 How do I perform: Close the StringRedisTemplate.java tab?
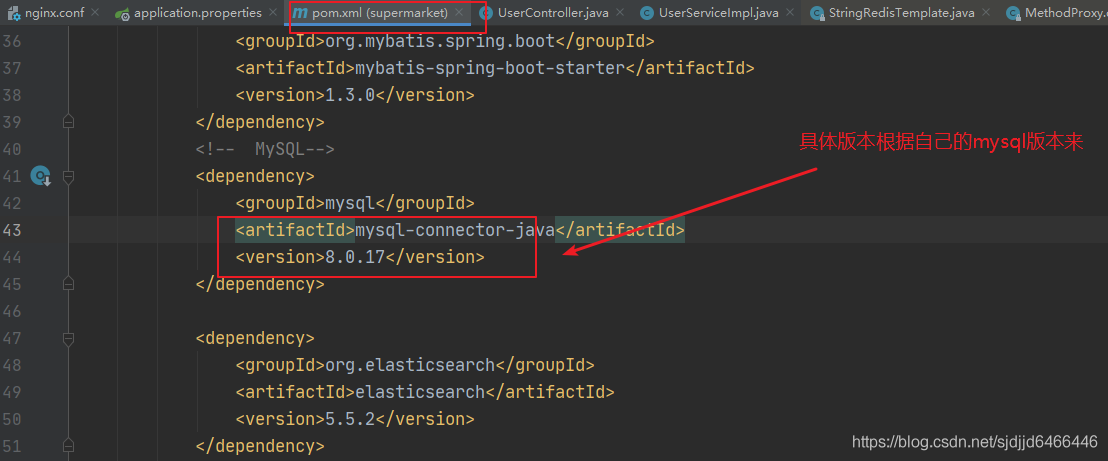click(x=986, y=13)
